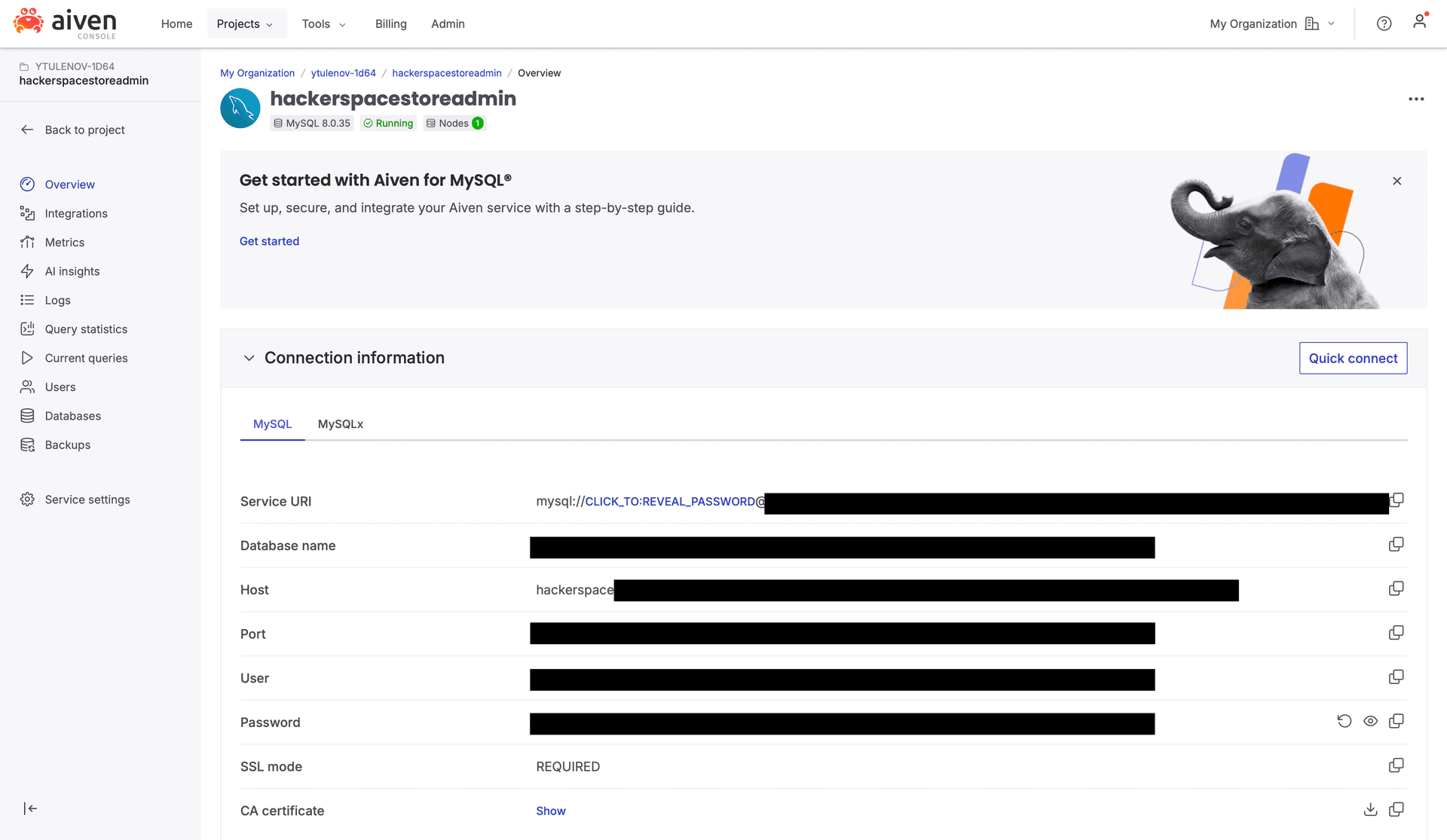Dismiss the Get started banner
Image resolution: width=1447 pixels, height=840 pixels.
click(1397, 181)
